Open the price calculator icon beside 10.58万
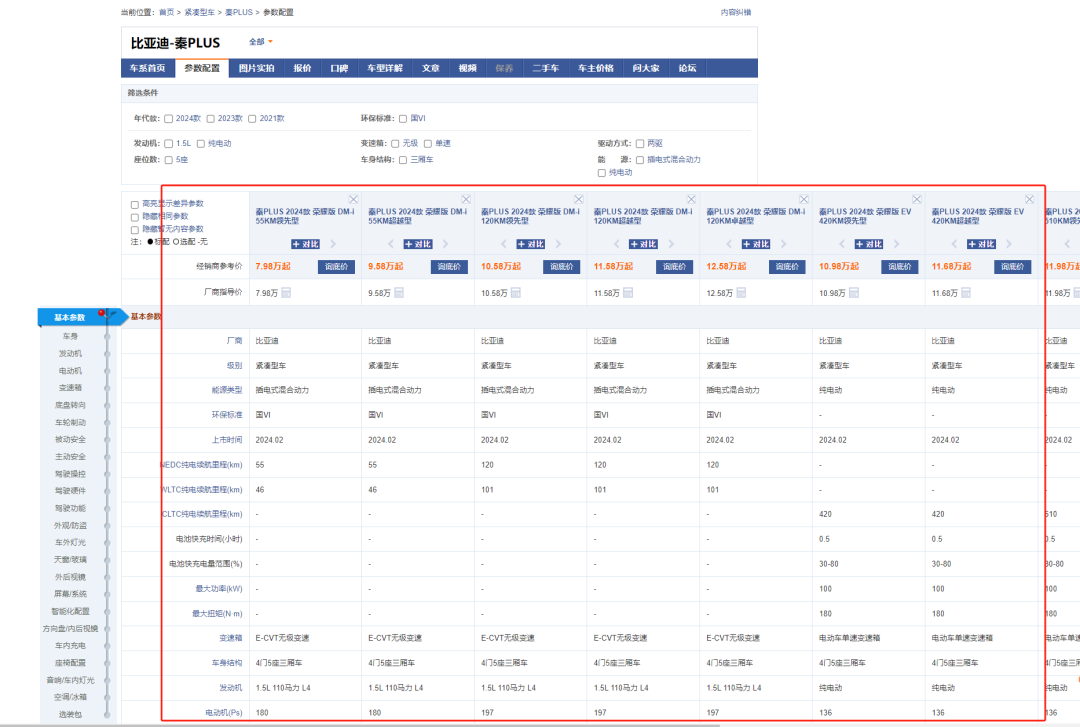The height and width of the screenshot is (727, 1080). point(515,293)
